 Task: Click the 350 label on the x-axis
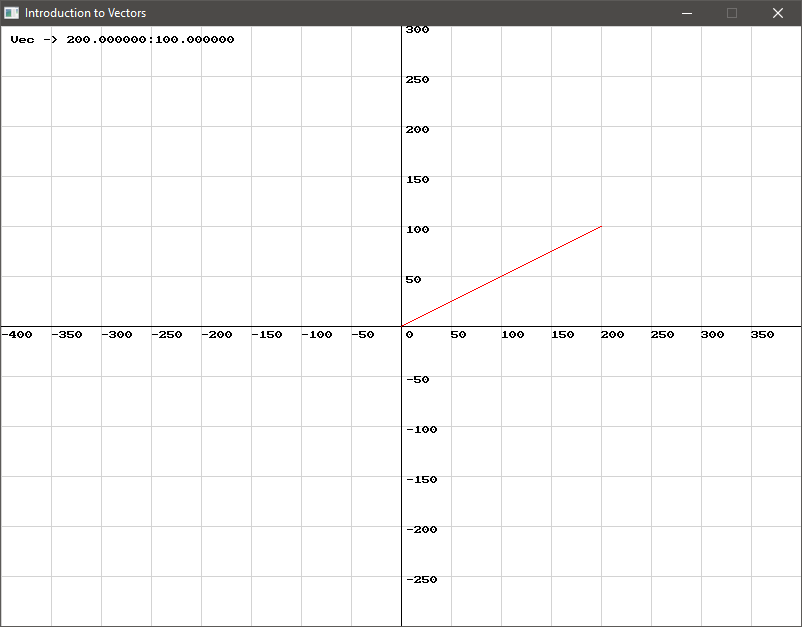[762, 335]
